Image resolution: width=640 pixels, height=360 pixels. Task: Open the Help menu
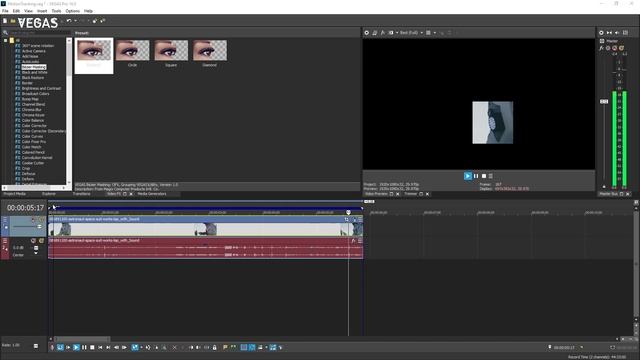88,11
